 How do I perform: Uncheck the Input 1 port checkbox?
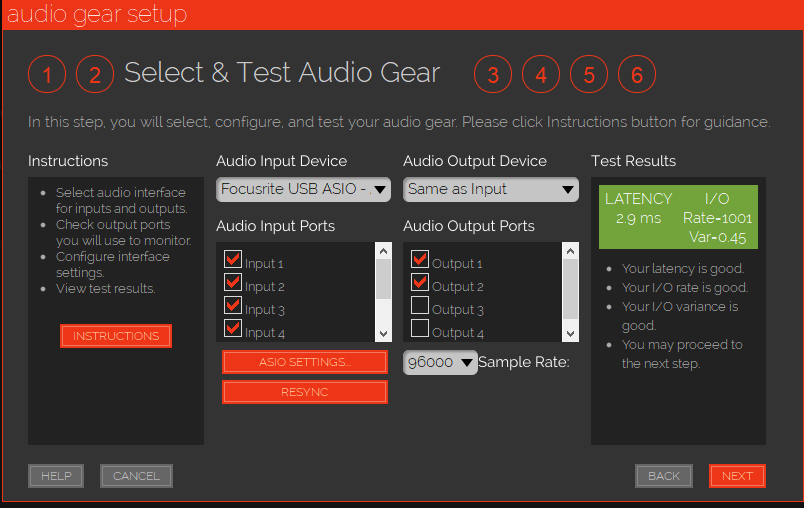(233, 260)
